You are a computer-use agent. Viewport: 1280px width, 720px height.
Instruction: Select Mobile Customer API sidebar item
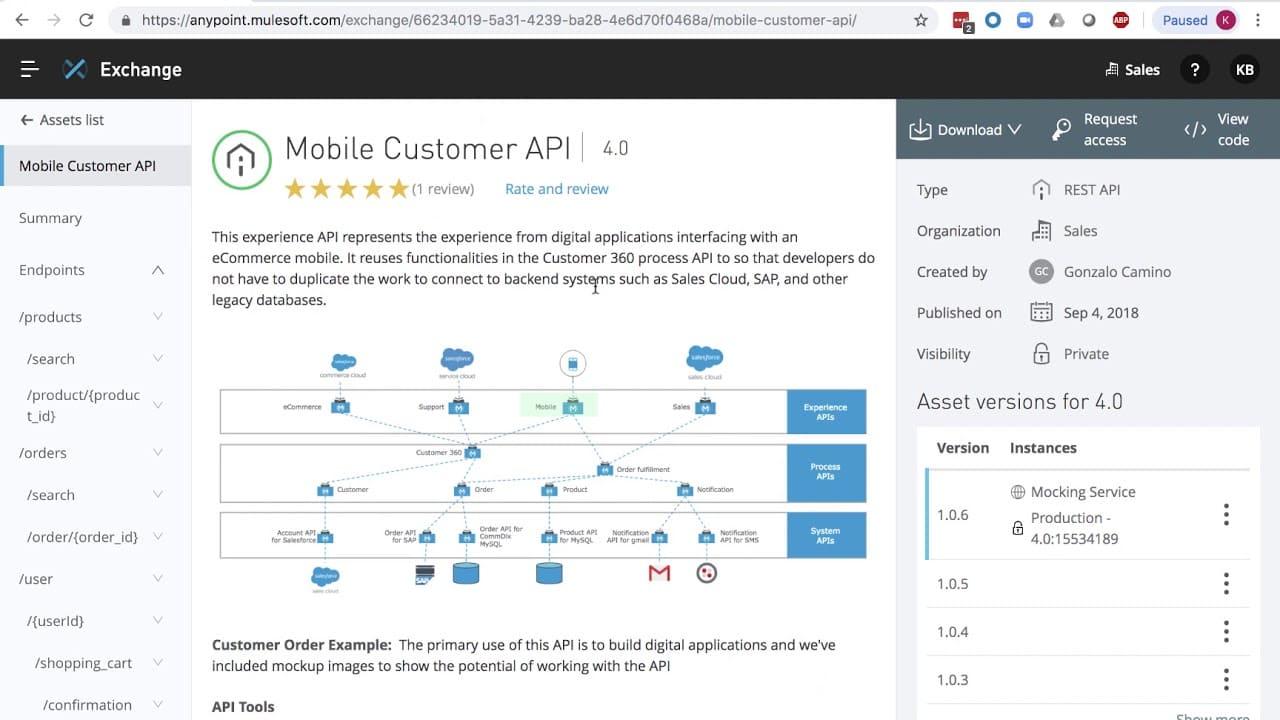(x=88, y=166)
